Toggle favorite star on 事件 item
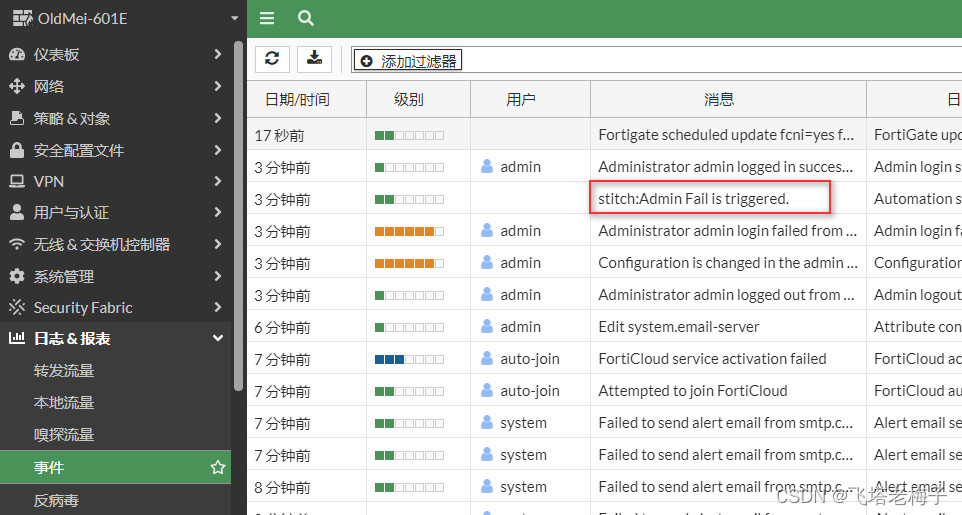 (x=218, y=468)
